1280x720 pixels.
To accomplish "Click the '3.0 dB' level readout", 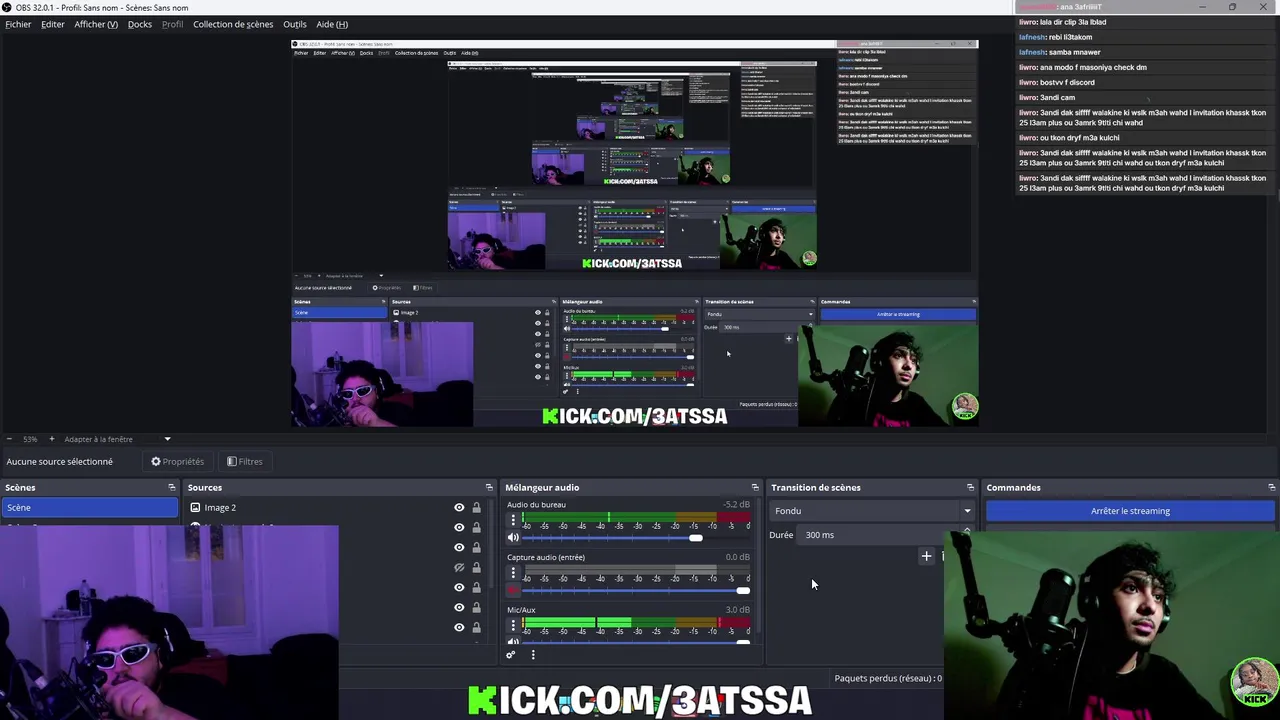I will (737, 609).
